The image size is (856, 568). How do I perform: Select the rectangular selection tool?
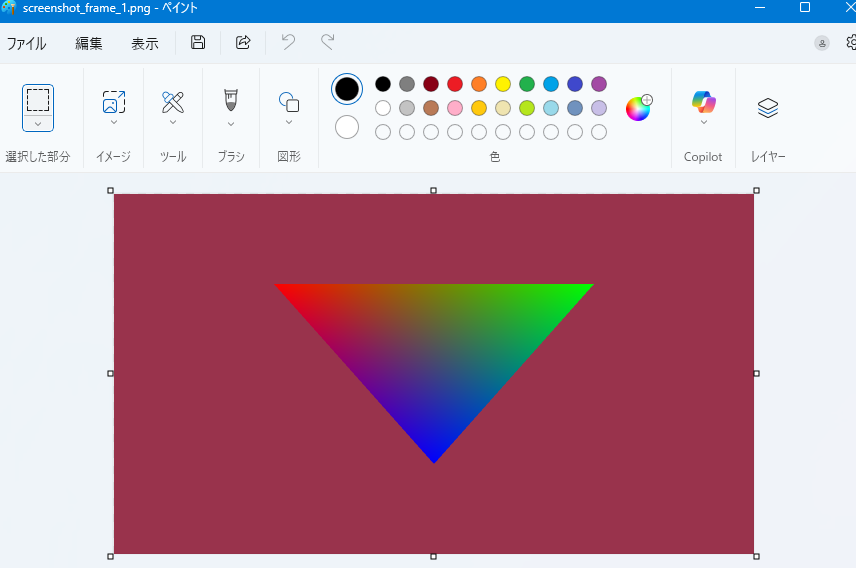(38, 100)
